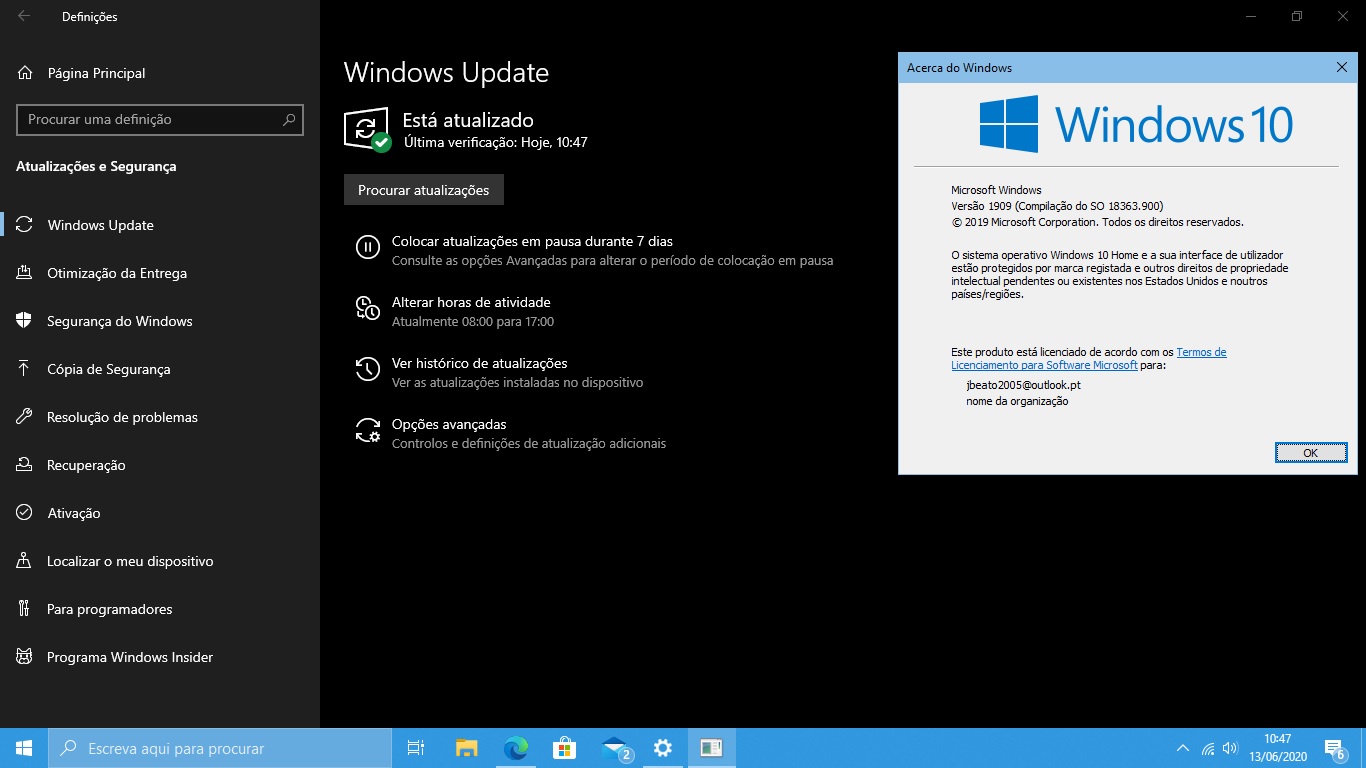Open the Página Principal home icon
Viewport: 1366px width, 768px height.
click(25, 73)
